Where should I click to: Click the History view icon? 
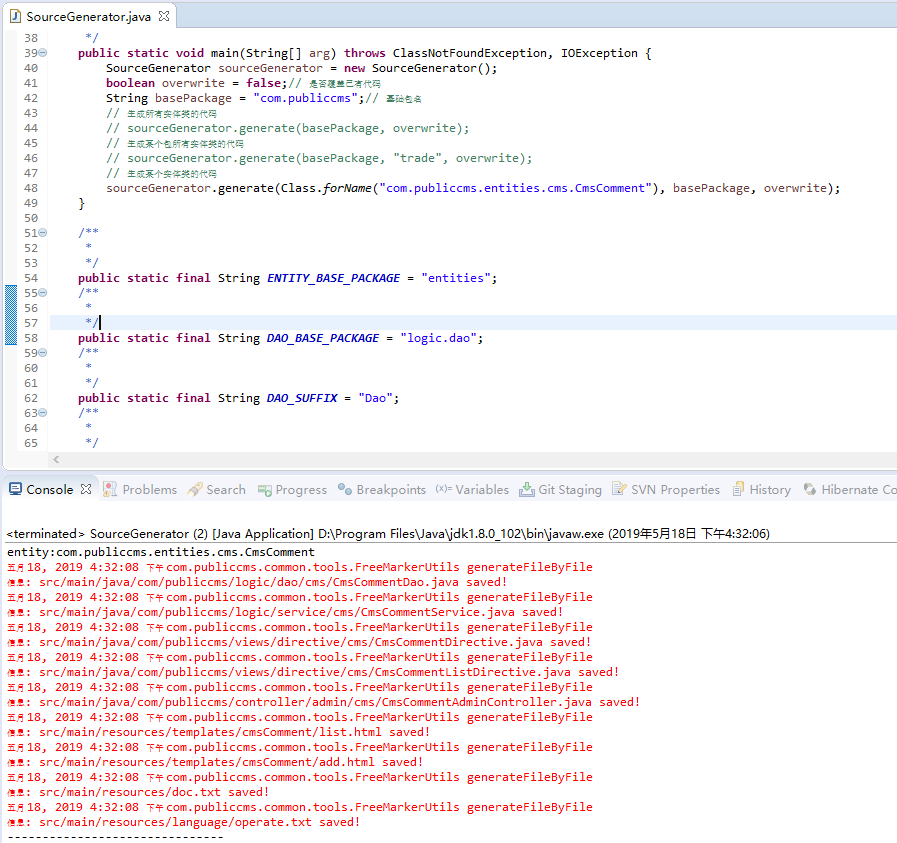[x=738, y=490]
